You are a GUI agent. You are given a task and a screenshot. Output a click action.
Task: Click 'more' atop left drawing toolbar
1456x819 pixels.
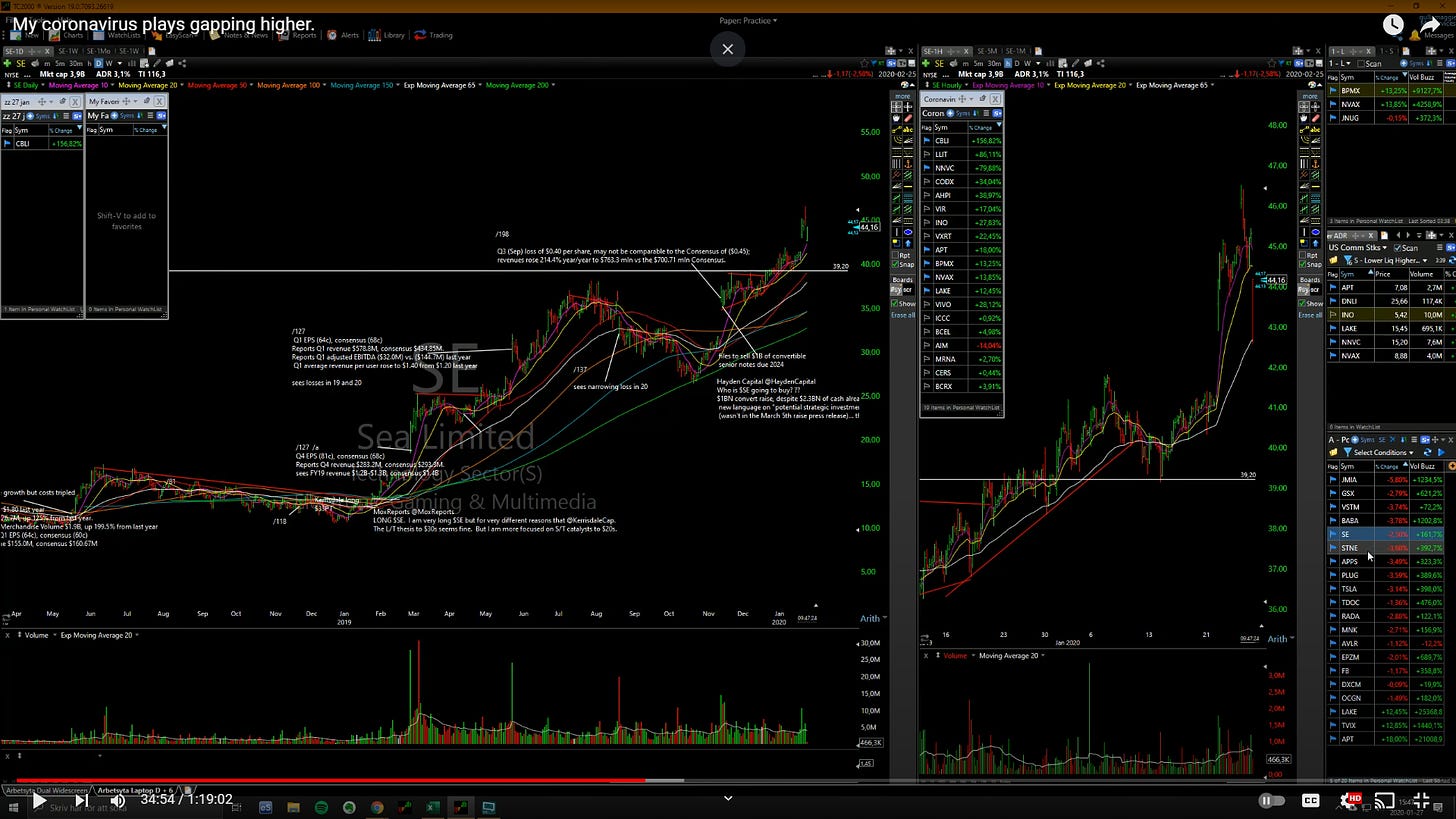point(903,96)
